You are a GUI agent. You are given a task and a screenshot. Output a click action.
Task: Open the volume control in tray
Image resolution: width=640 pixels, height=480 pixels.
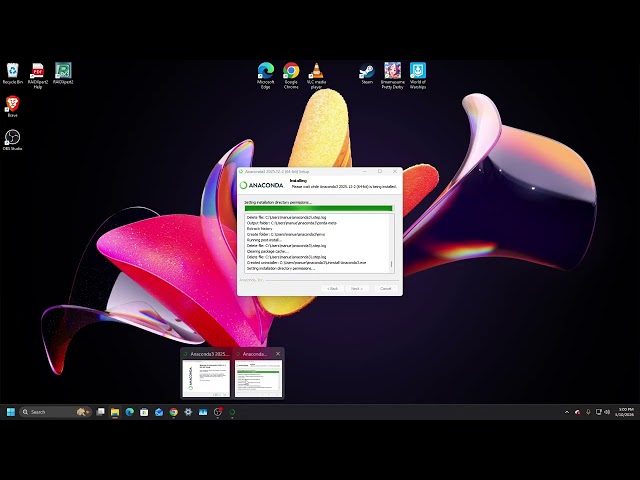(x=607, y=412)
